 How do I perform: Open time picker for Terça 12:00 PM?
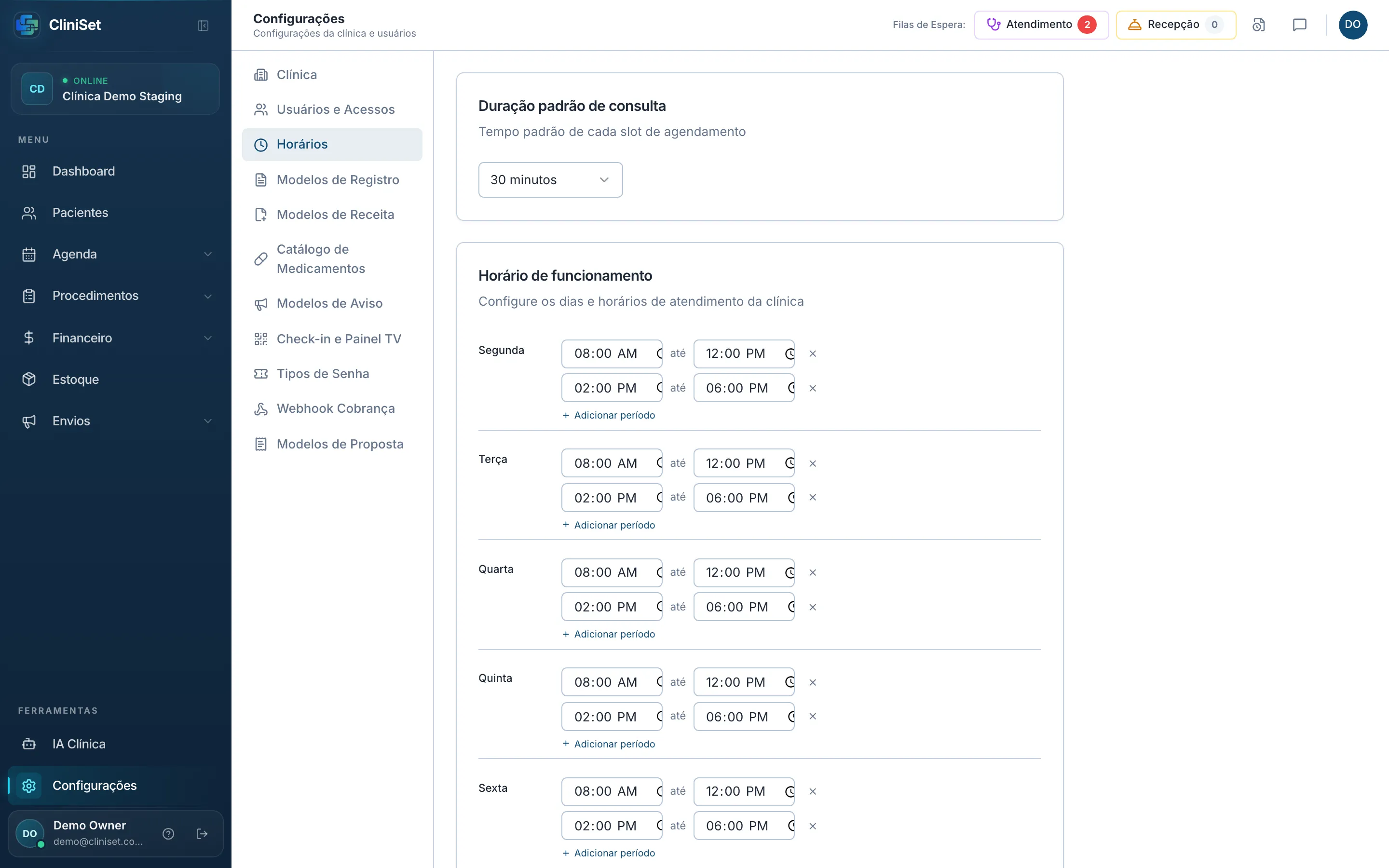[x=789, y=463]
